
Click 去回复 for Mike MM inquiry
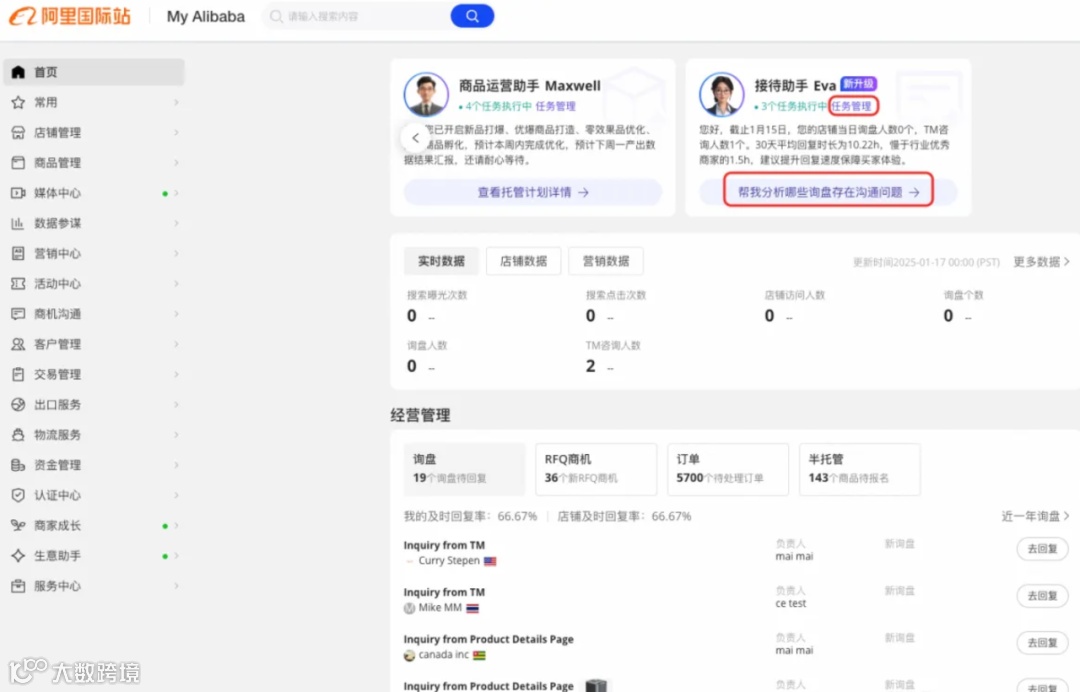pyautogui.click(x=1042, y=596)
